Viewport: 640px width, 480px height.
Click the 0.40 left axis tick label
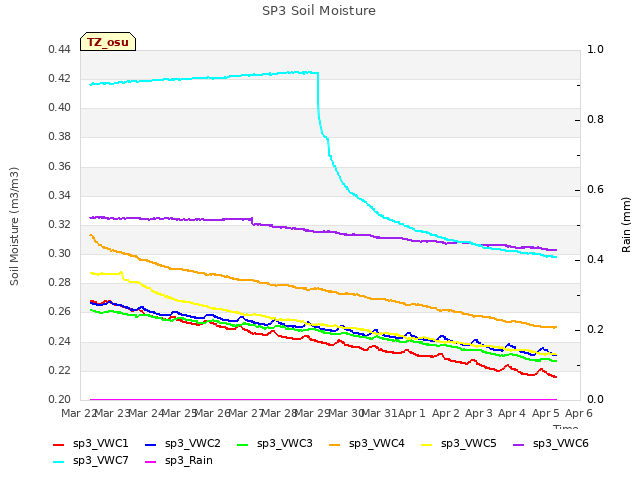(59, 108)
